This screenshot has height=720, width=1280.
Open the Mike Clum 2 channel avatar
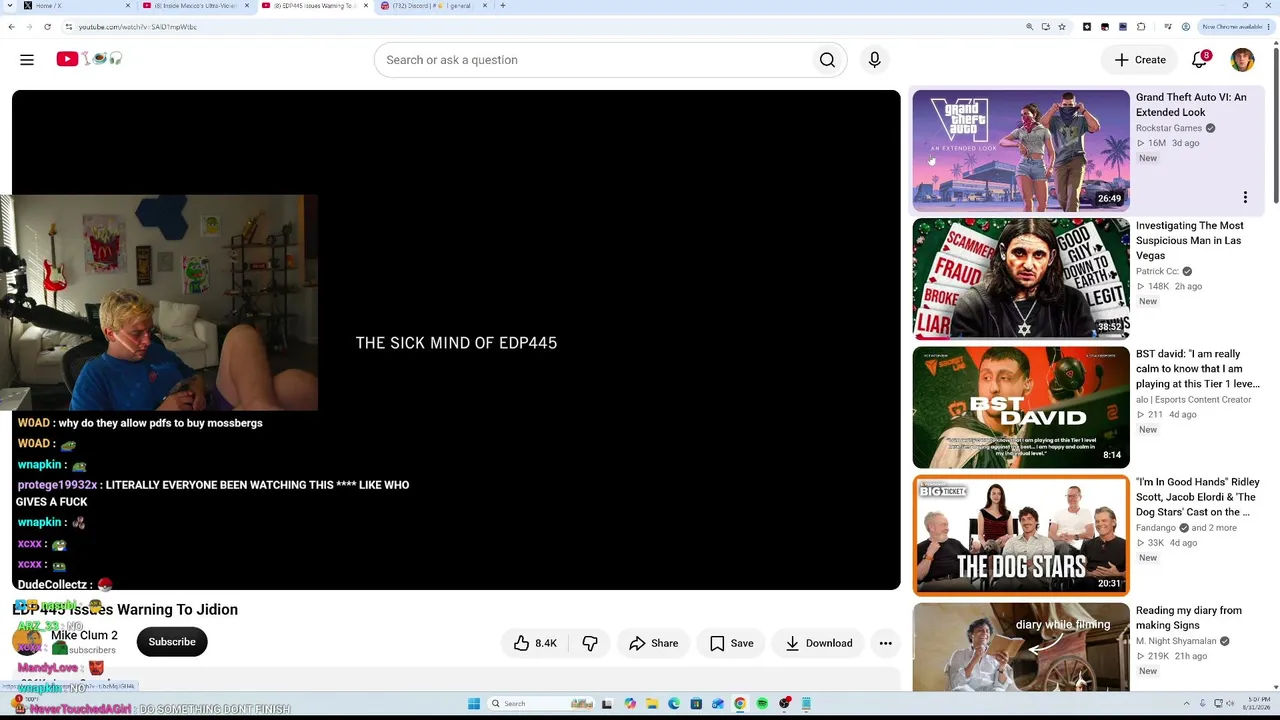[x=27, y=642]
